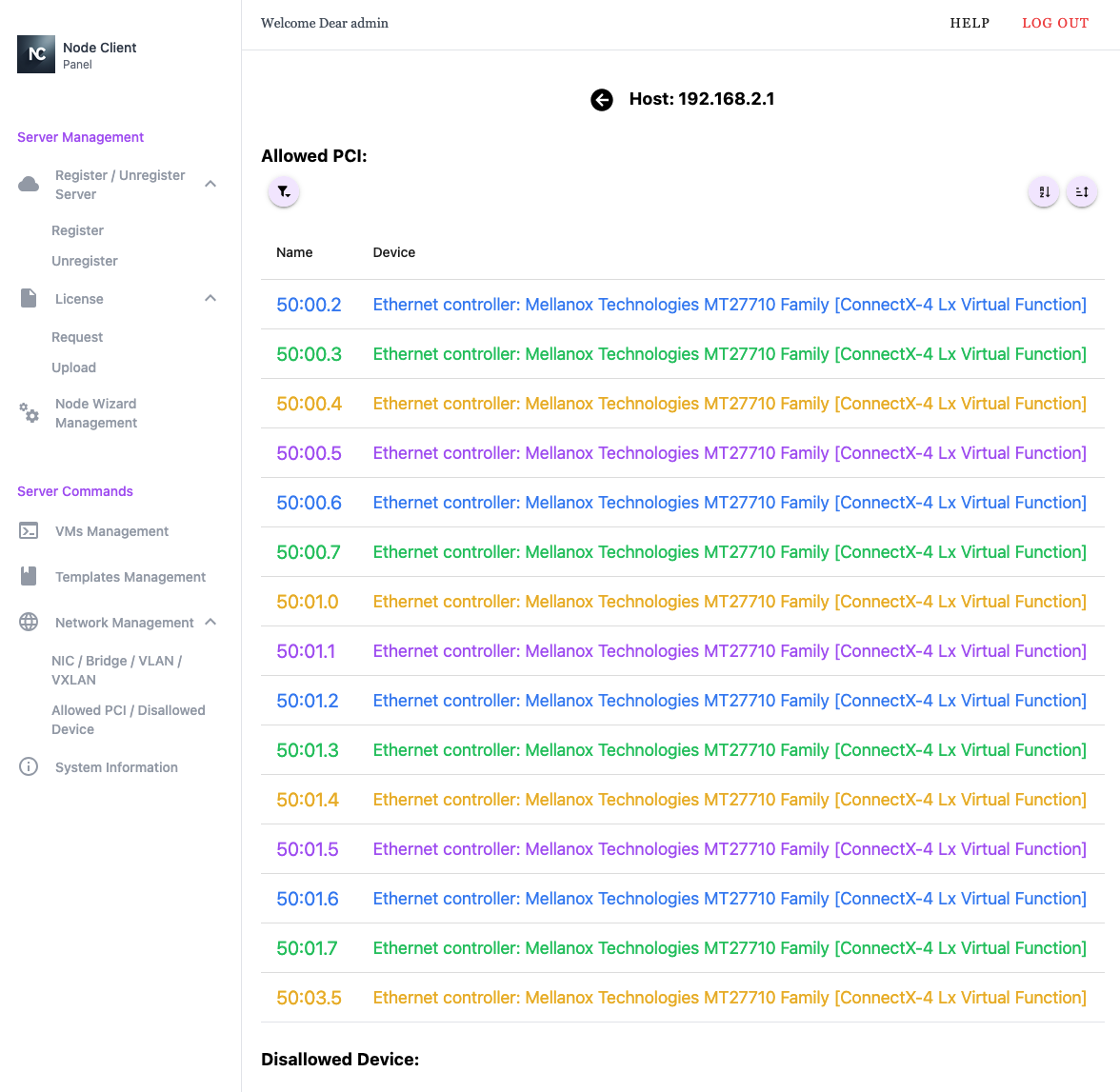Open the HELP link
This screenshot has height=1092, width=1120.
970,24
